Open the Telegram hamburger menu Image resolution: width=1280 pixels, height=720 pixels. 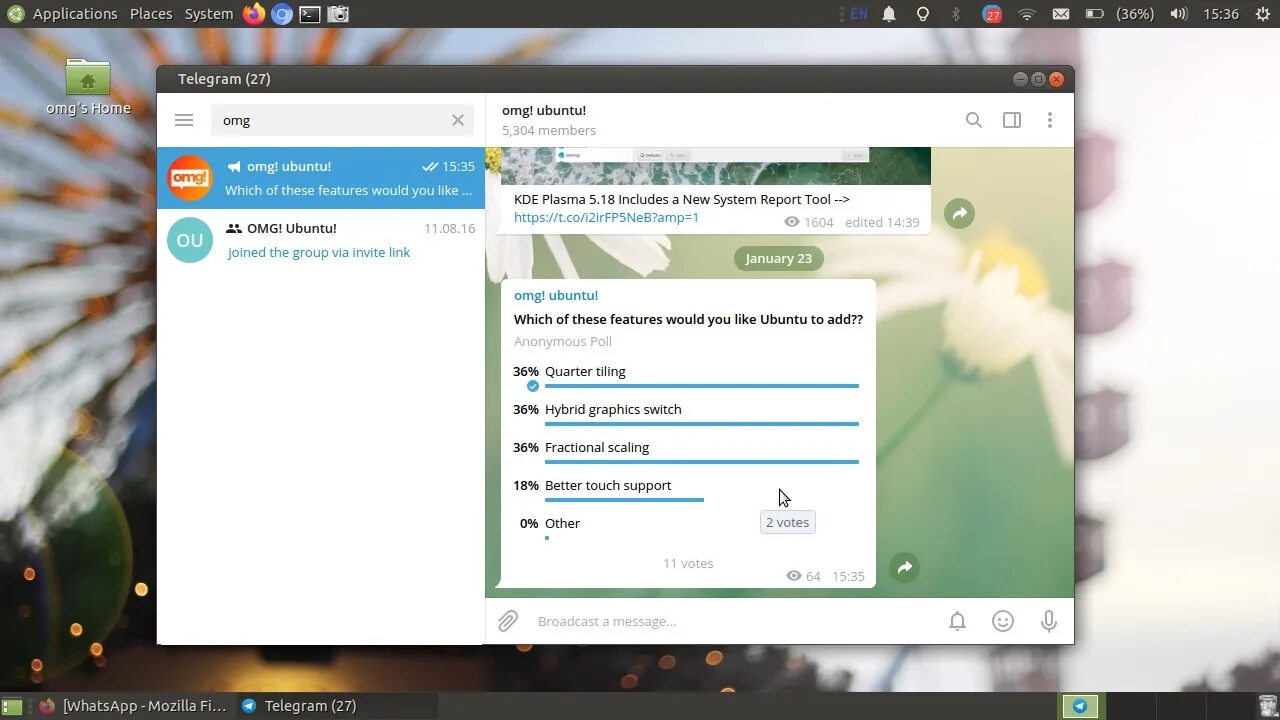pos(184,120)
